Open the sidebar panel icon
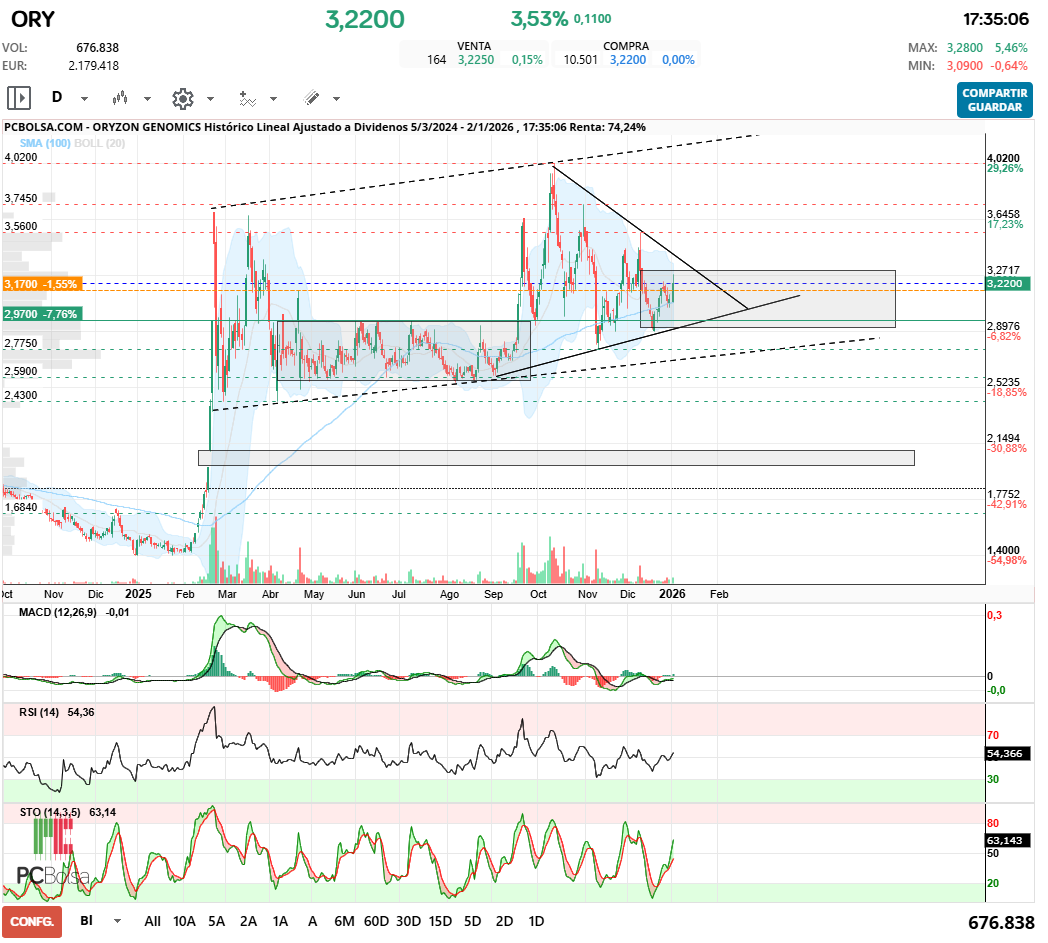This screenshot has width=1048, height=943. (18, 98)
